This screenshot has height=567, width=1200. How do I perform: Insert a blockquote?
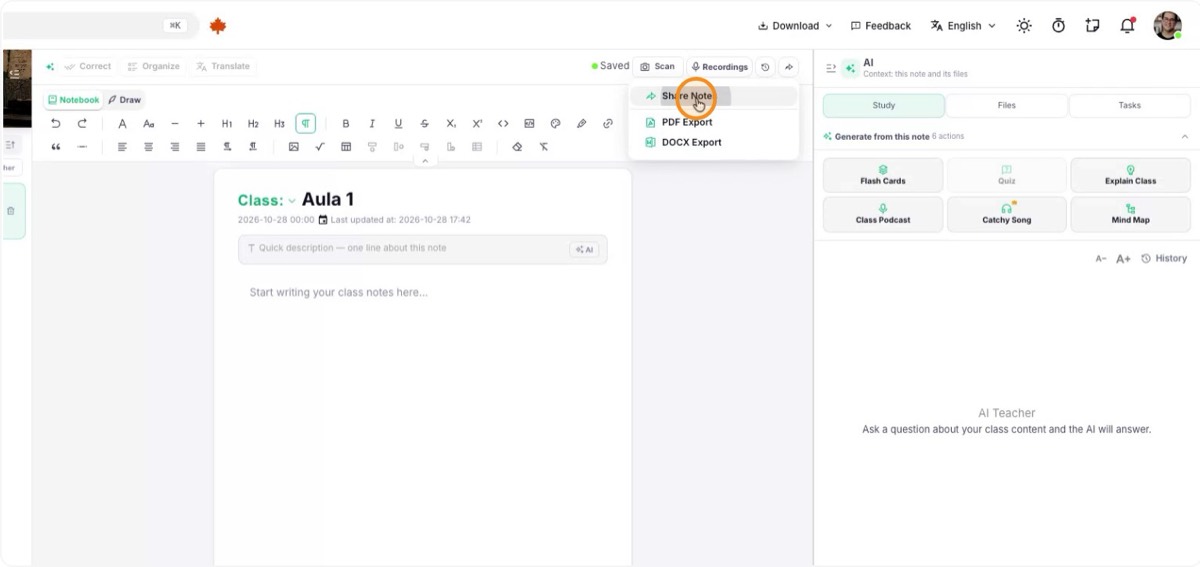[56, 147]
